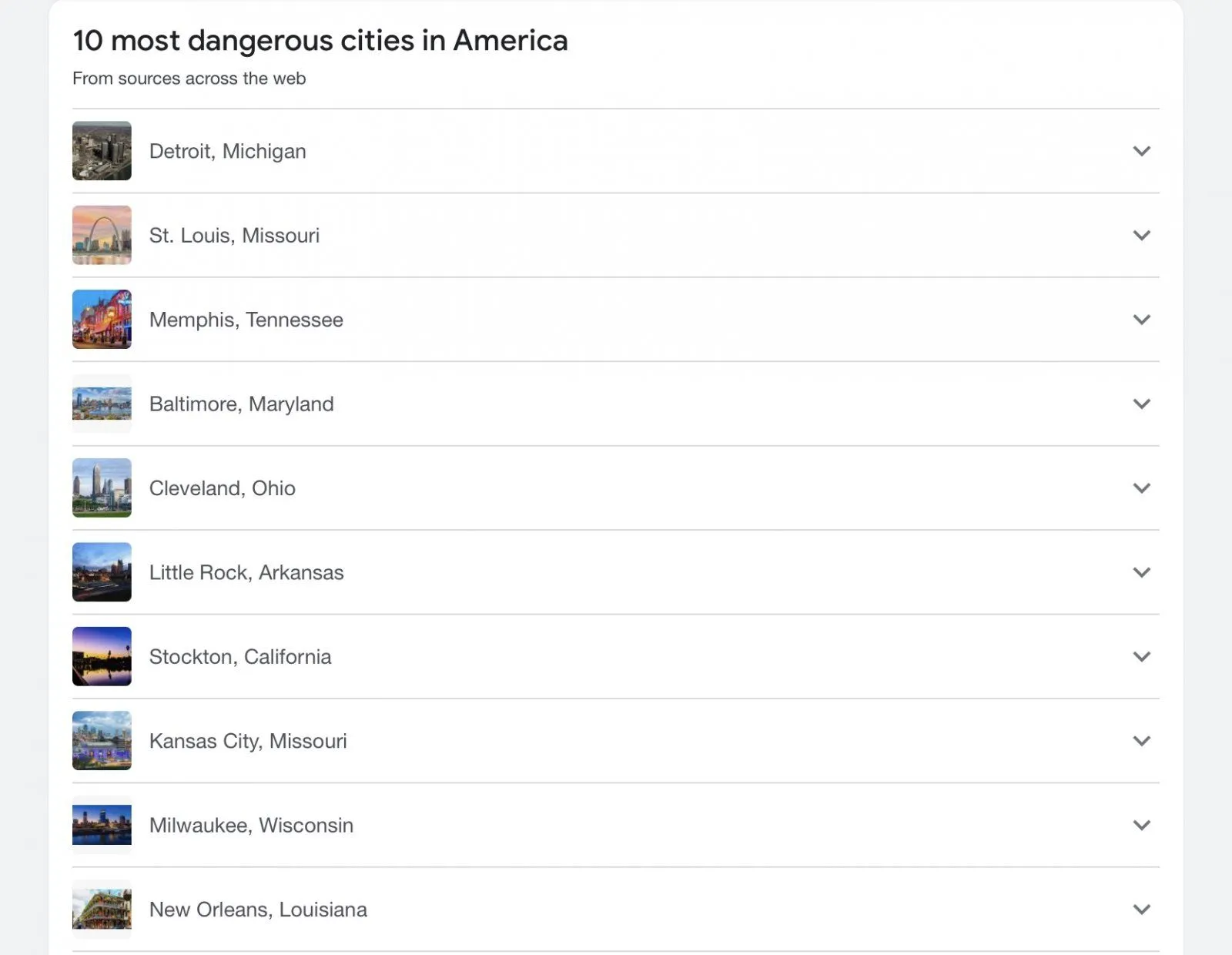The image size is (1232, 955).
Task: Expand the New Orleans, Louisiana chevron
Action: [x=1142, y=910]
